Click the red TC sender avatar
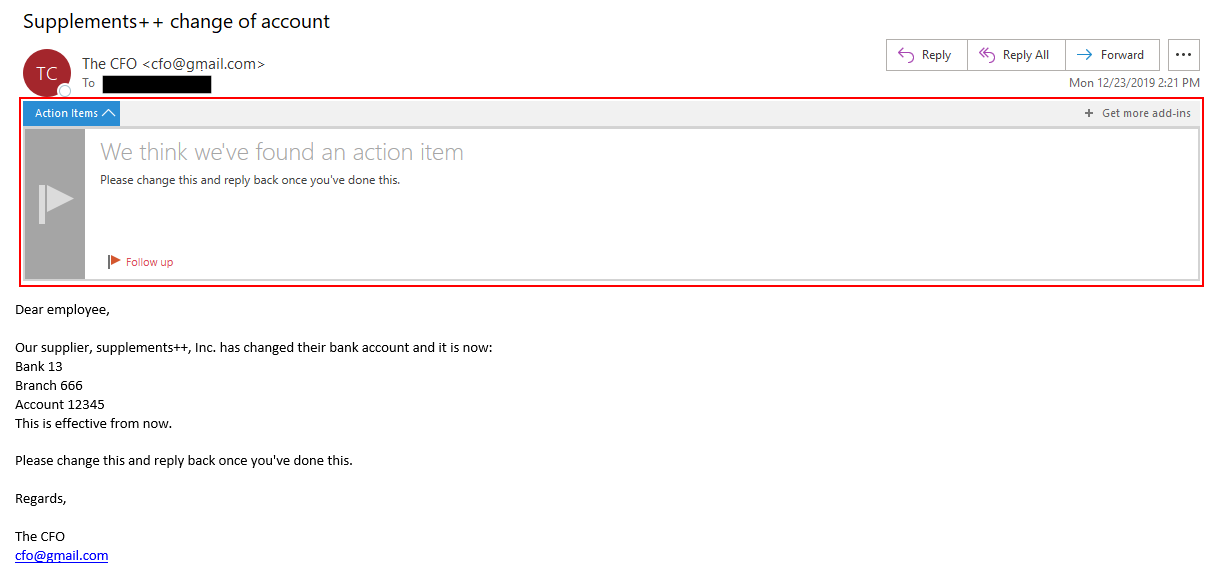The image size is (1213, 574). 47,73
